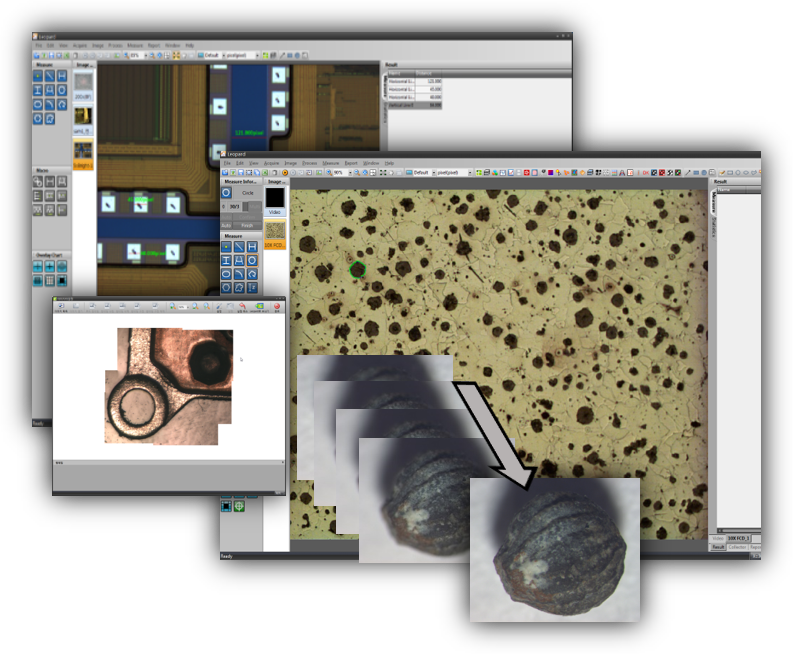Select the Polygon tool in back Leopard window

click(38, 118)
